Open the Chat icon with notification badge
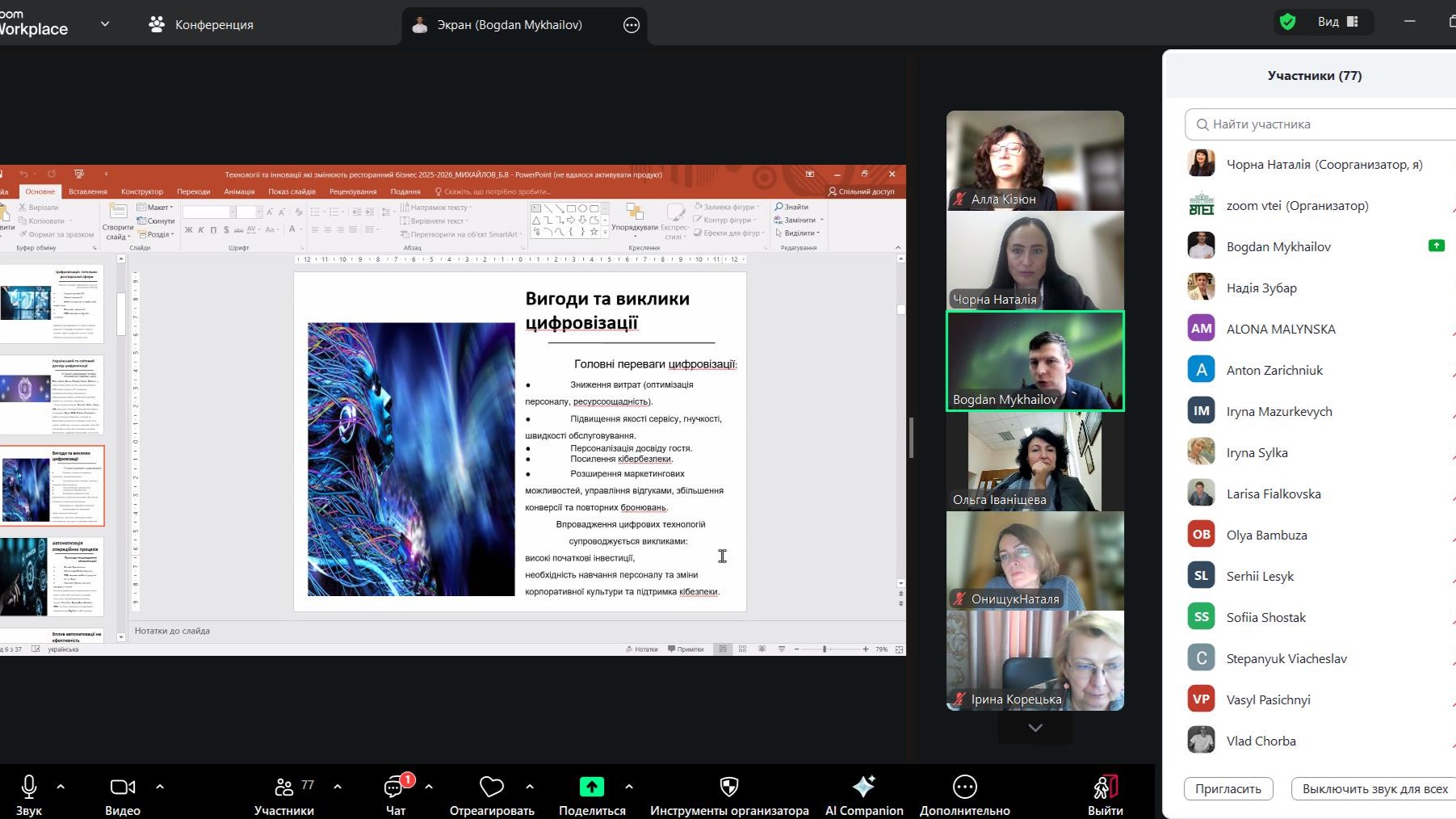The width and height of the screenshot is (1456, 819). 396,787
